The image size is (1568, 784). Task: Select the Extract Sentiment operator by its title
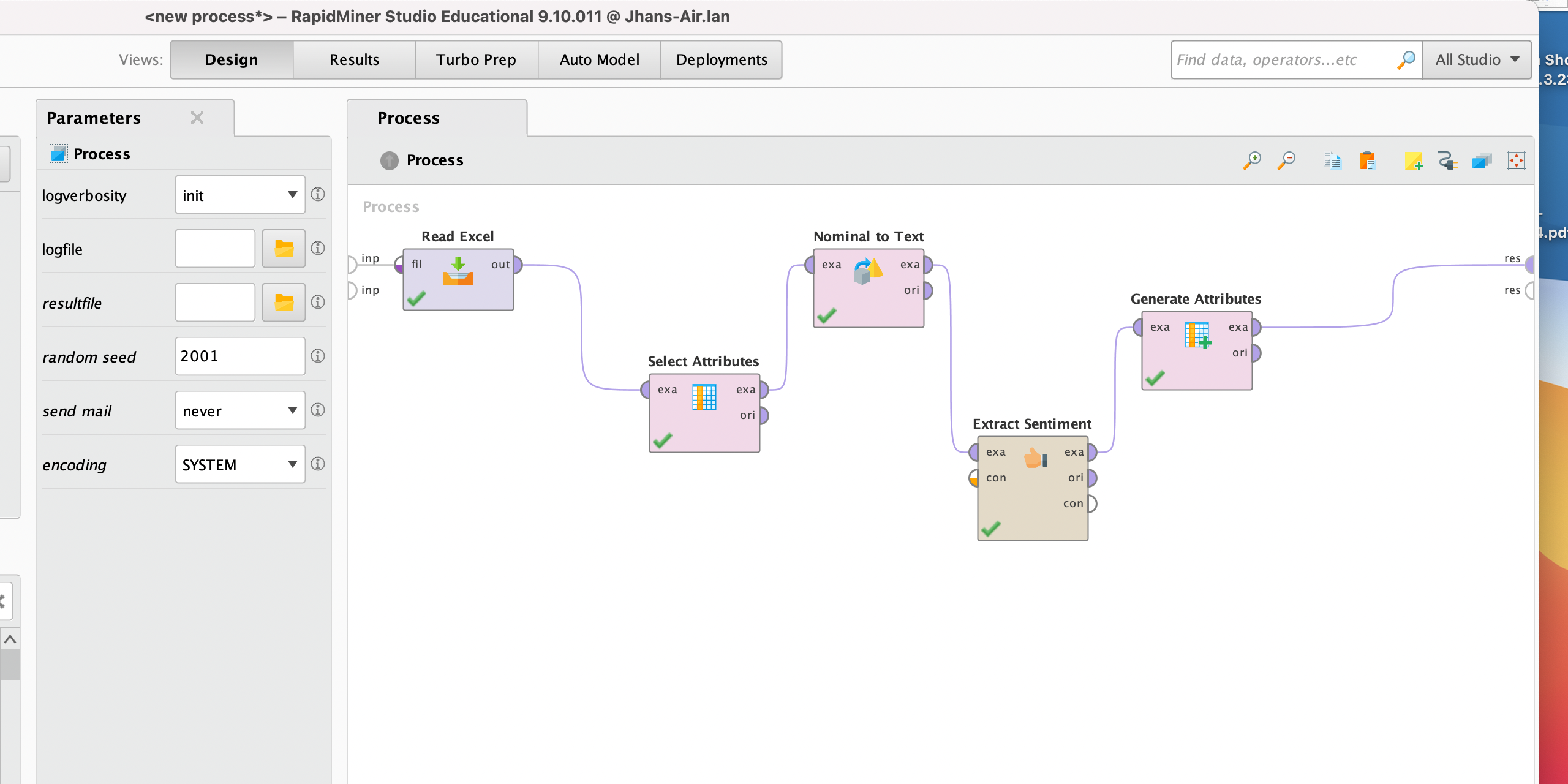coord(1032,424)
